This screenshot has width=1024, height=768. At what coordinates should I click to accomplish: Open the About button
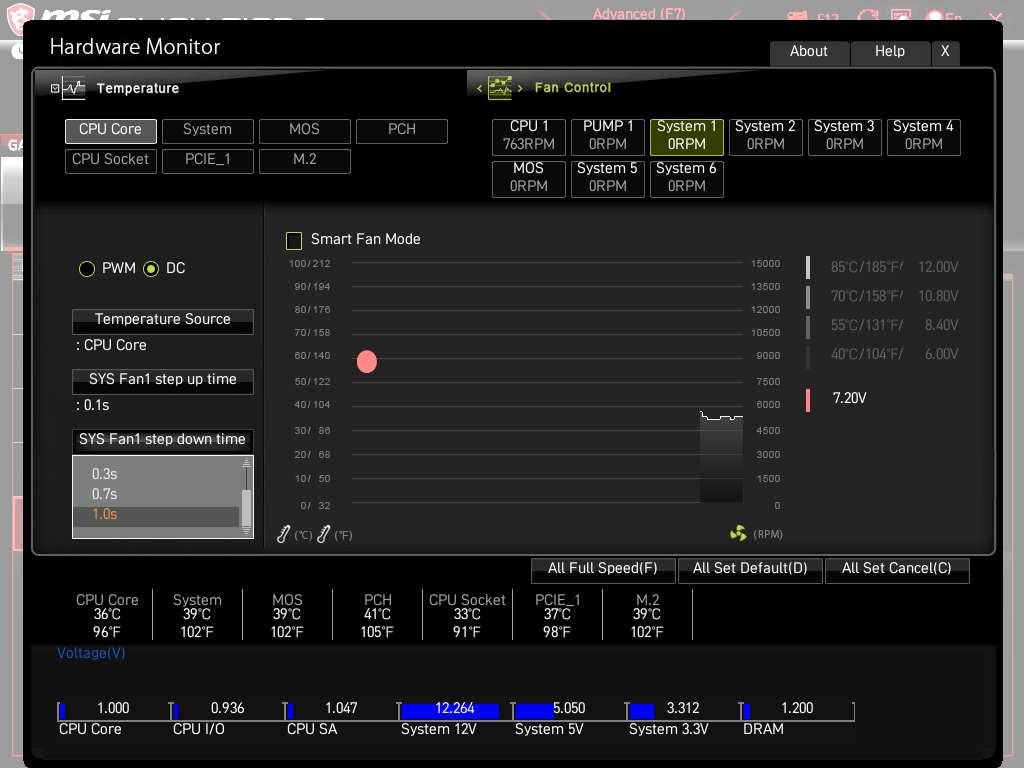point(809,52)
